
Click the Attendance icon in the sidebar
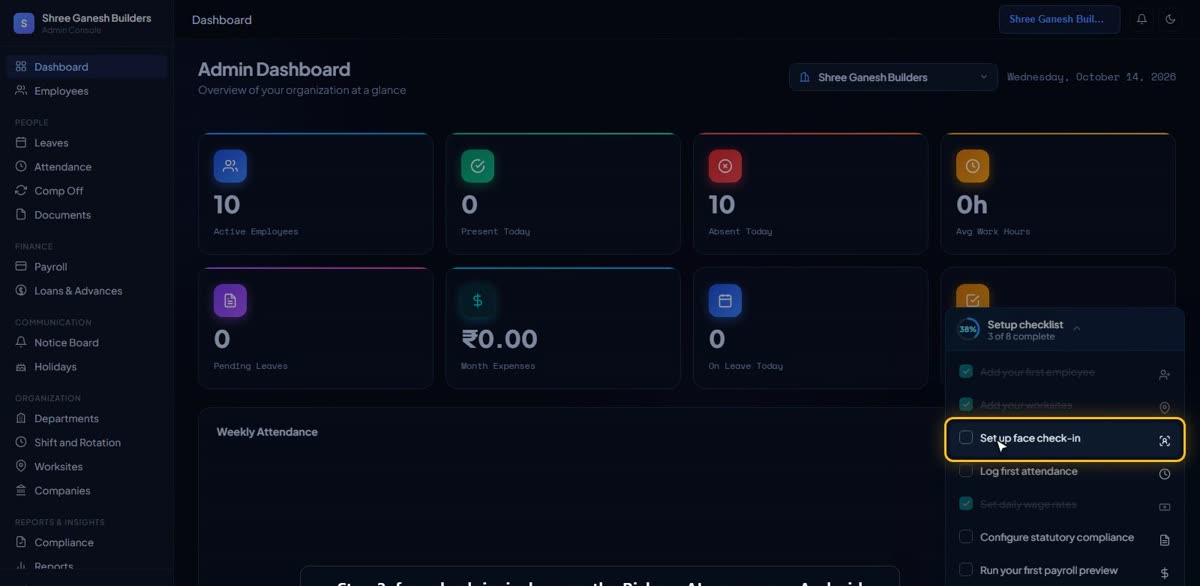point(21,167)
